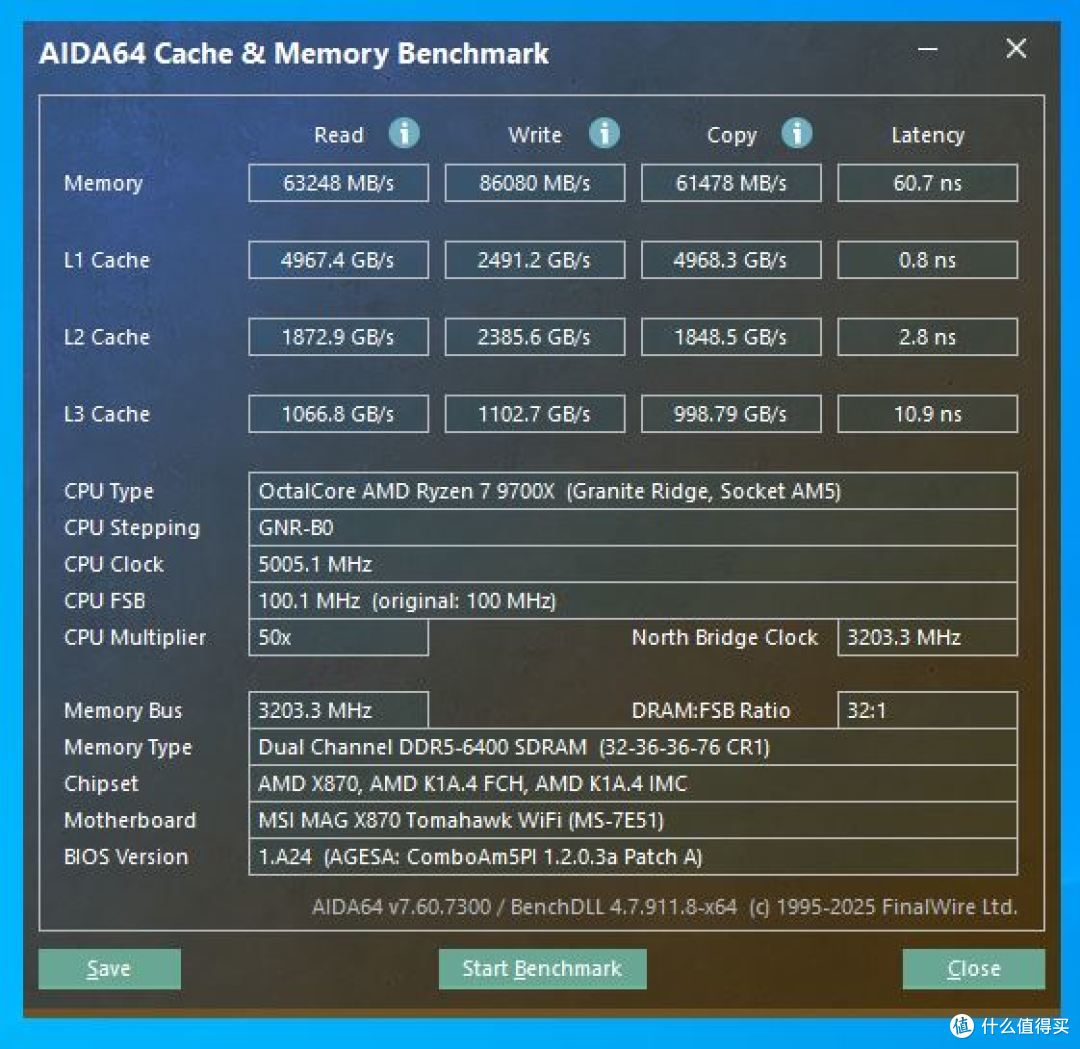Click the Copy column header
Screen dimensions: 1080x1049
point(731,136)
